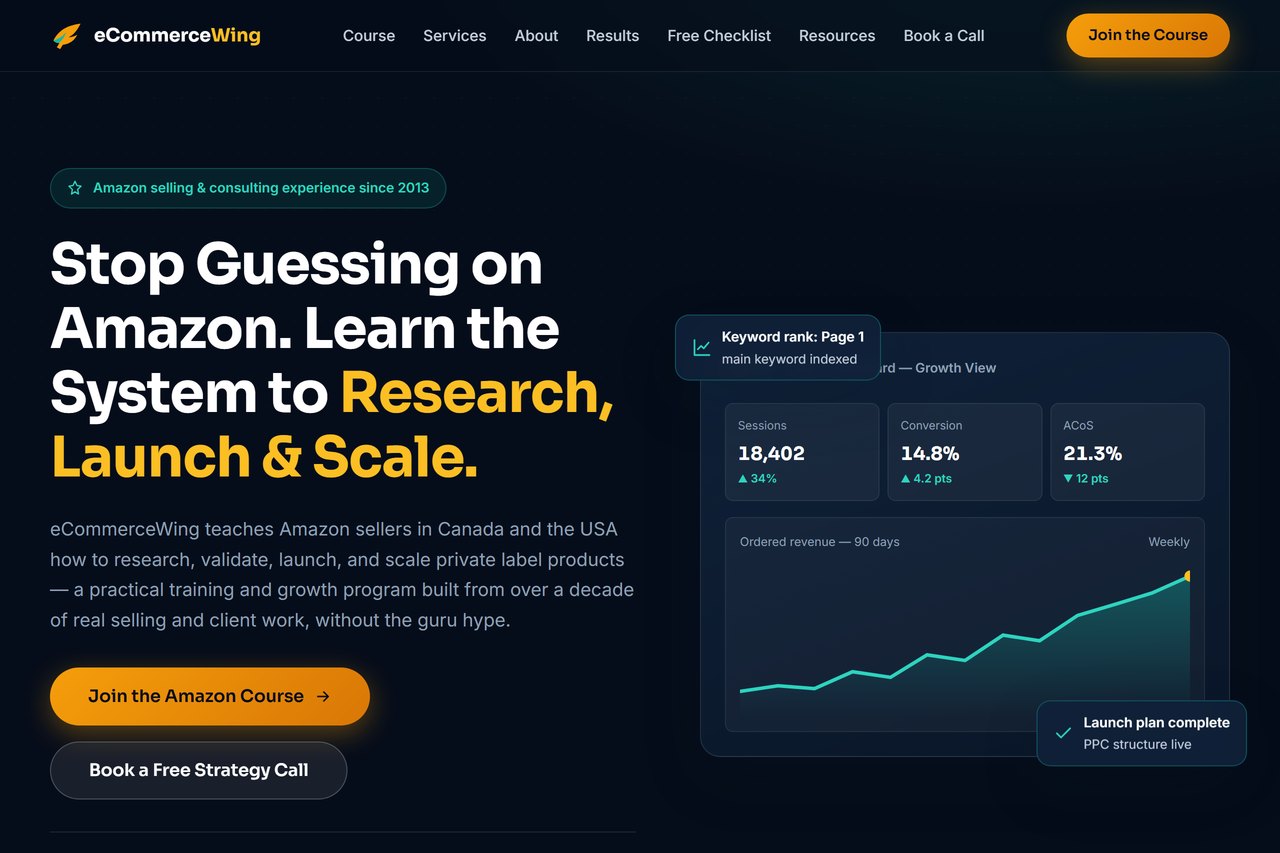Click the Amazon selling experience since 2013 badge

(x=248, y=188)
